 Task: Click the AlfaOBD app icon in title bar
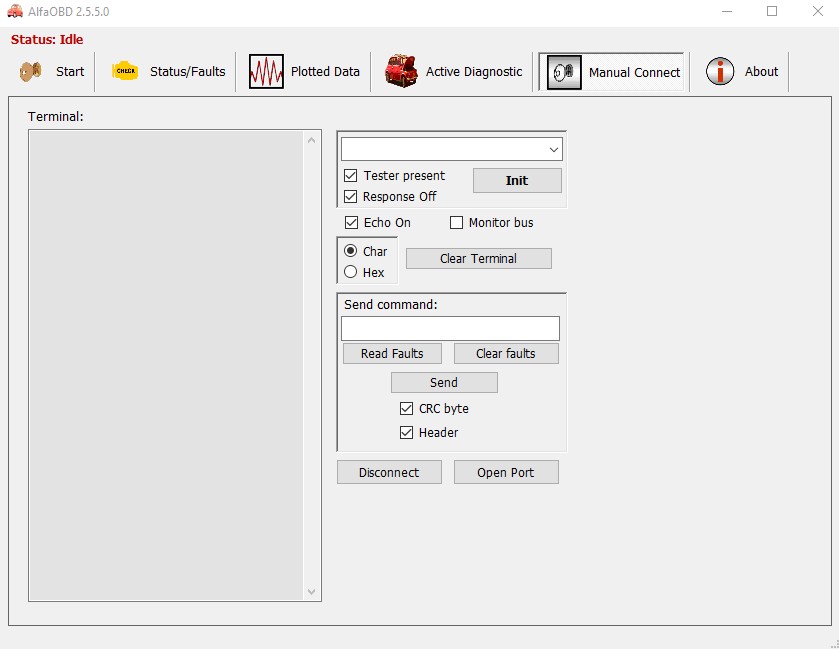click(15, 11)
